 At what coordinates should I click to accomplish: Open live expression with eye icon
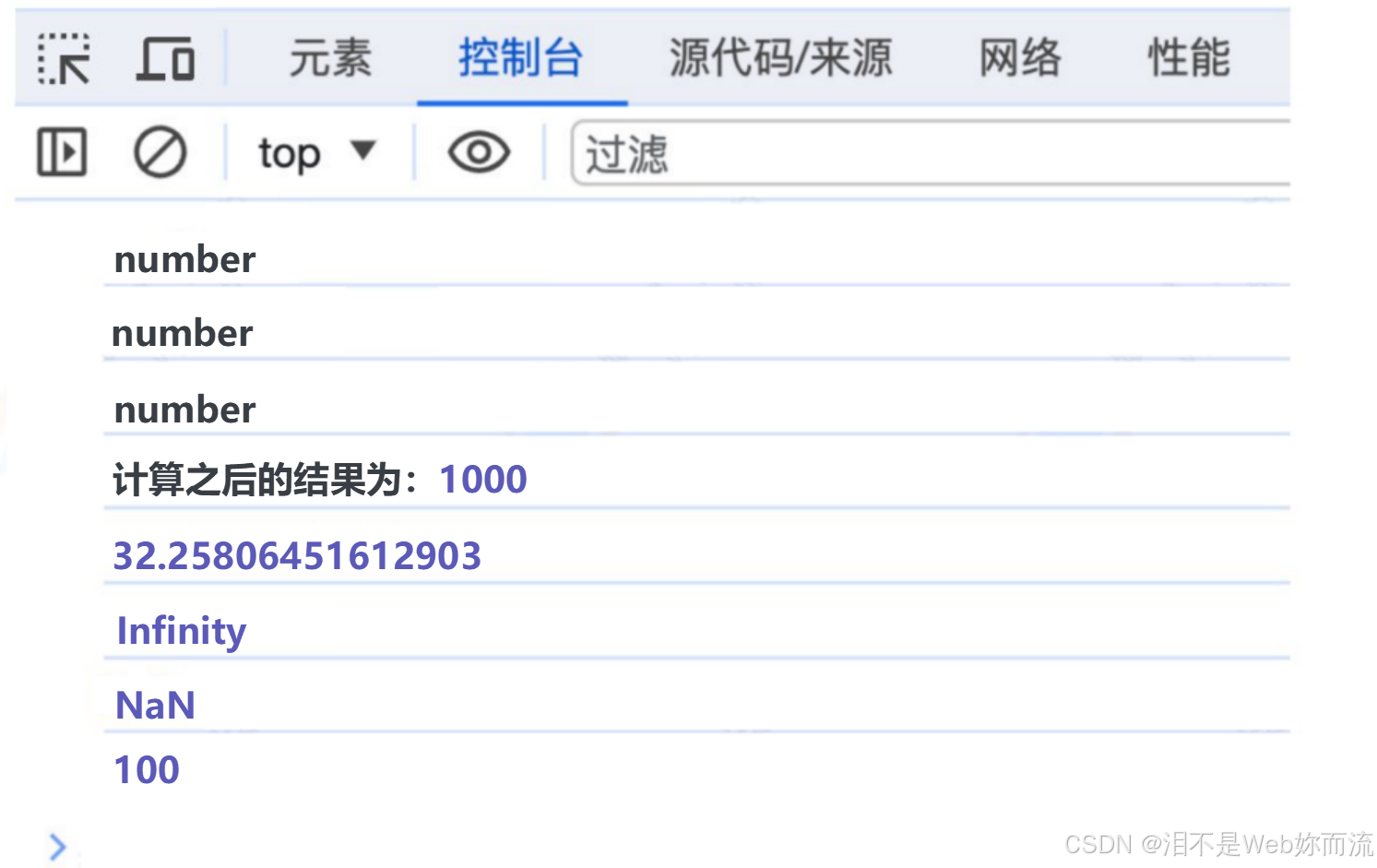[x=479, y=152]
